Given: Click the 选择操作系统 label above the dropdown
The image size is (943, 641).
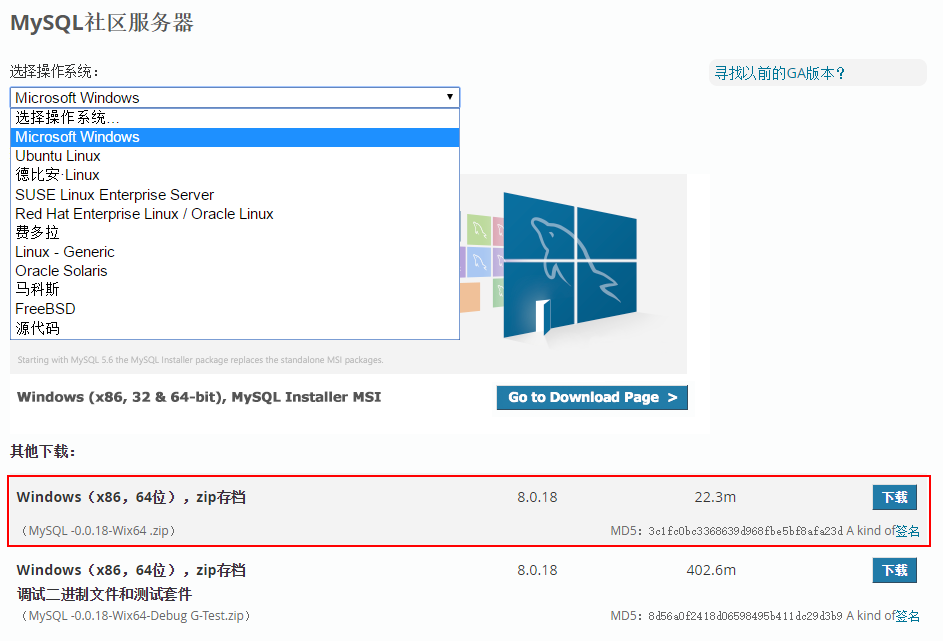Looking at the screenshot, I should 54,72.
